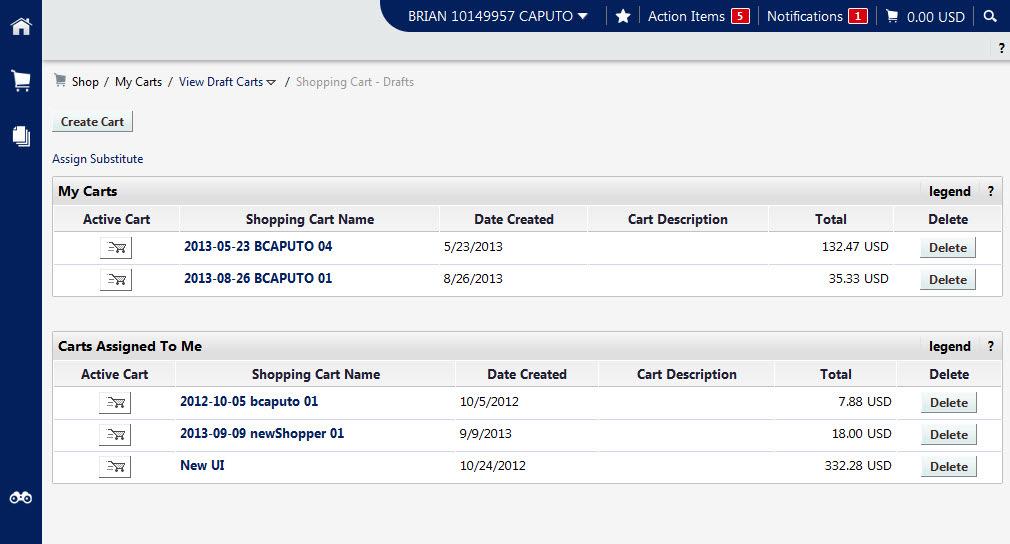
Task: Activate cart 2013-09-09 newShopper 01 via its cart icon
Action: click(115, 435)
